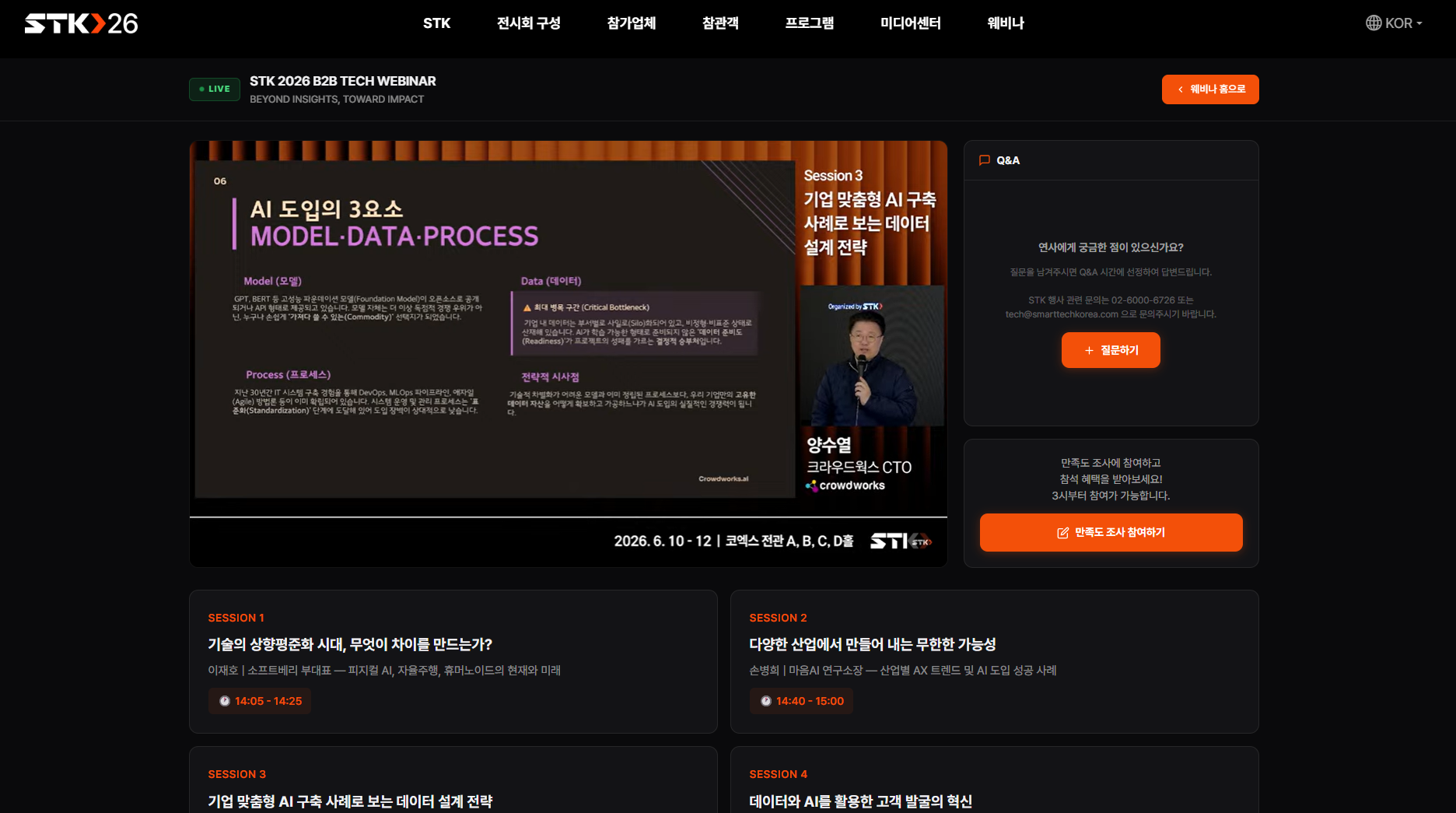Image resolution: width=1456 pixels, height=813 pixels.
Task: Click the 만족도 조사 참여하기 button
Action: [1111, 533]
